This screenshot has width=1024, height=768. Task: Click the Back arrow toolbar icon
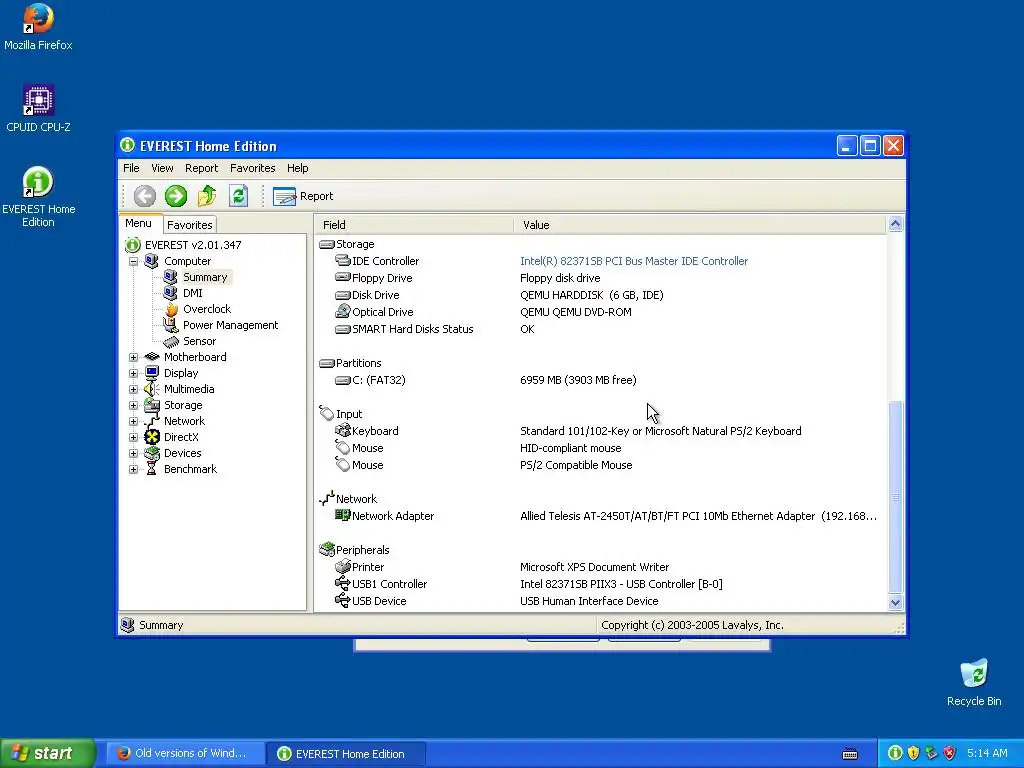144,196
